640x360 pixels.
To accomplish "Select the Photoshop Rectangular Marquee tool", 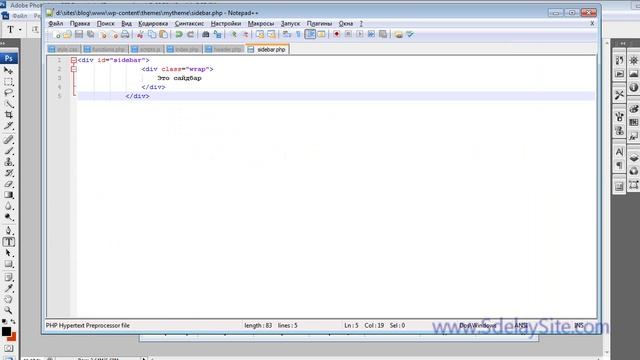I will (x=8, y=82).
